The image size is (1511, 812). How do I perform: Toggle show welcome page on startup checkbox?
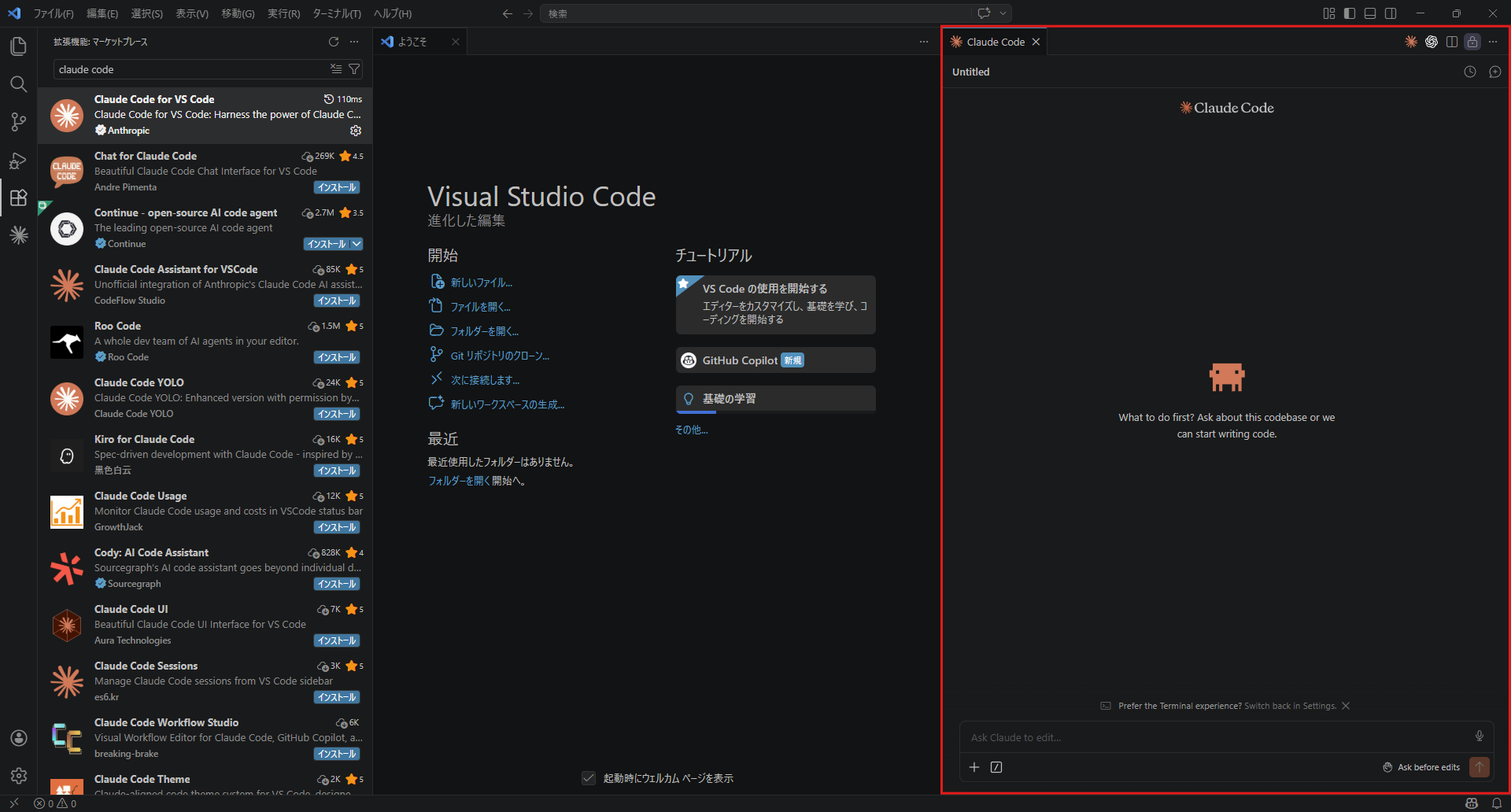(589, 778)
